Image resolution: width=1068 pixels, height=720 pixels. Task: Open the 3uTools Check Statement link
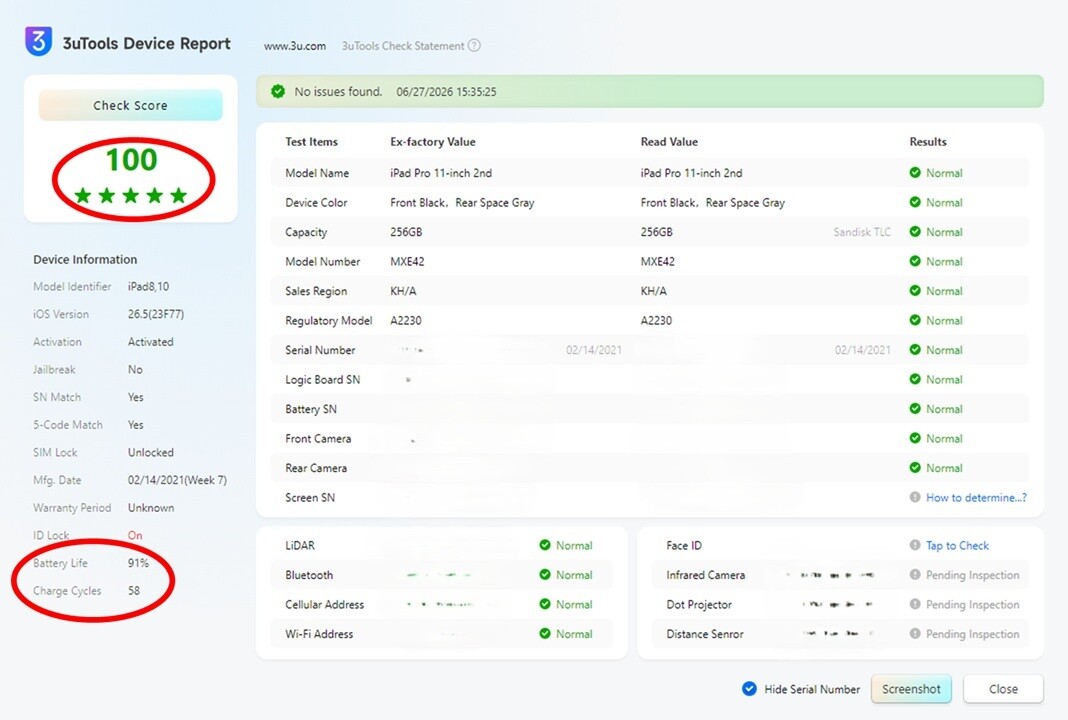point(403,46)
